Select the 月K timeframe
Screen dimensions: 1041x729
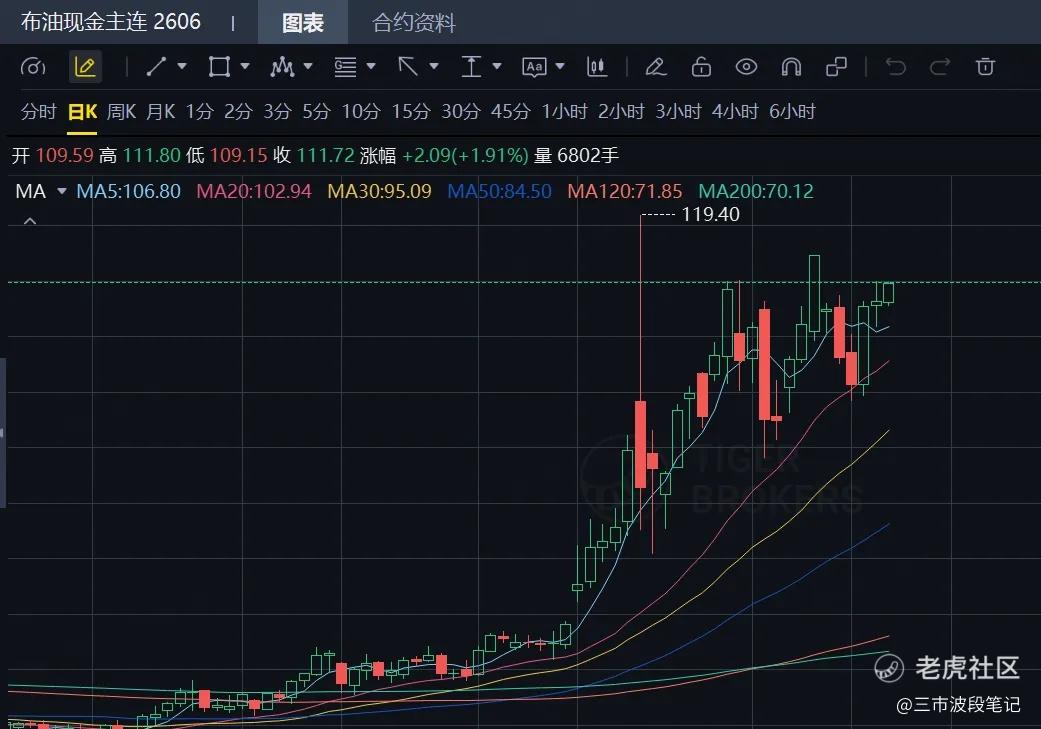coord(161,112)
